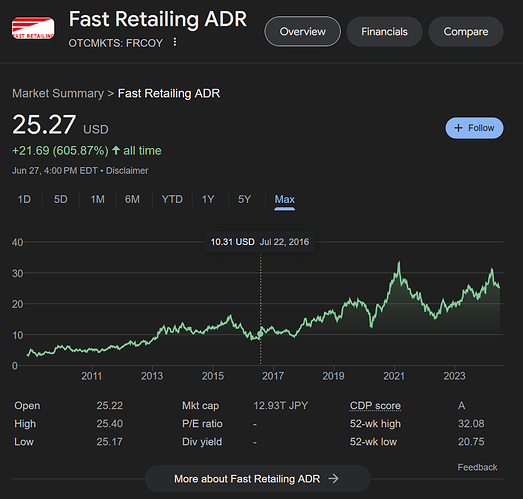This screenshot has height=499, width=523.
Task: Click the green up arrow by all time
Action: (x=116, y=150)
